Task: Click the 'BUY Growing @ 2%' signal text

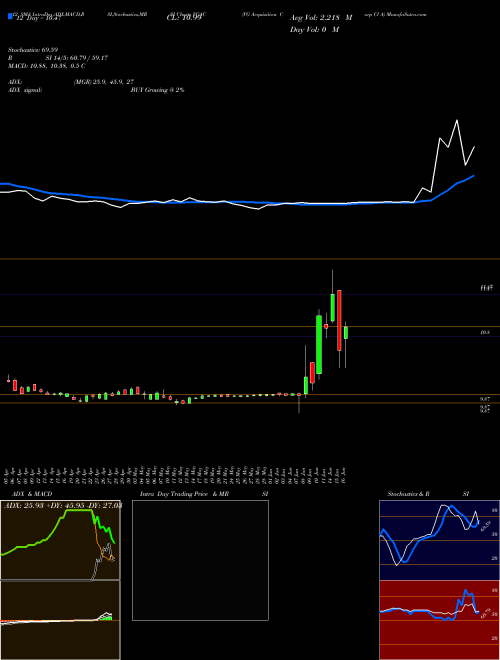Action: click(157, 90)
